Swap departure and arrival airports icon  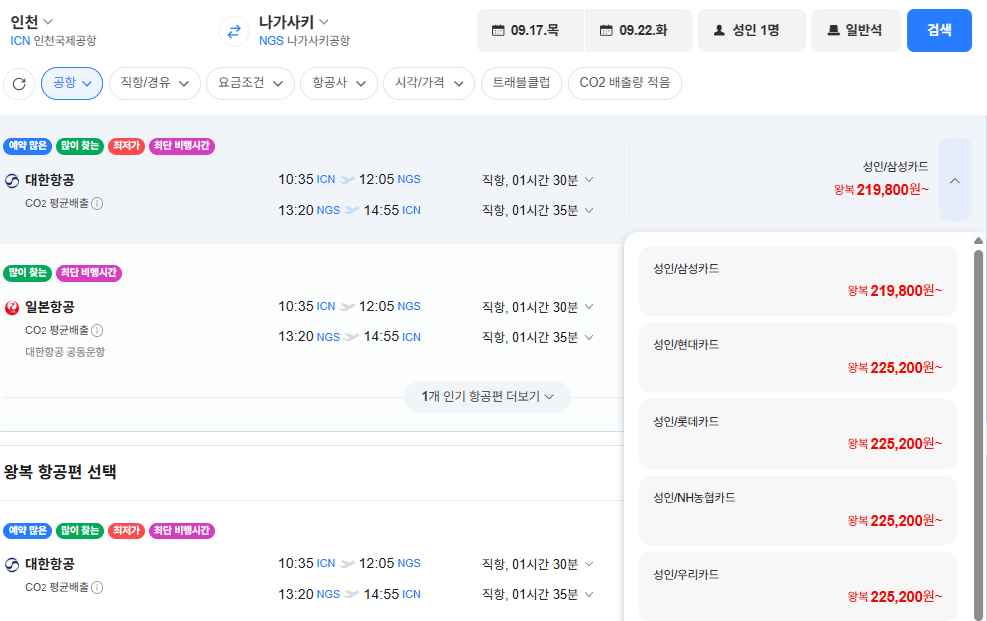234,31
